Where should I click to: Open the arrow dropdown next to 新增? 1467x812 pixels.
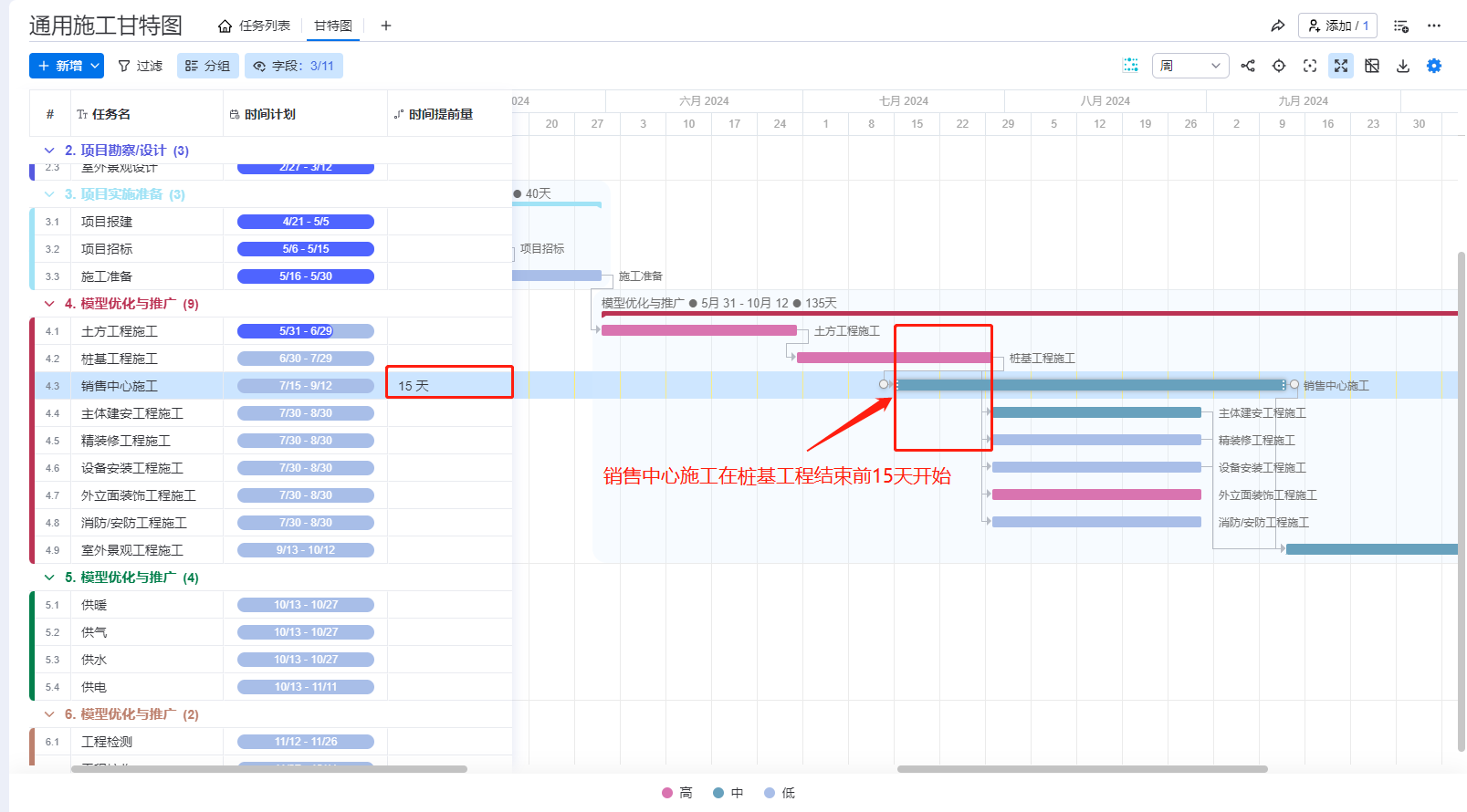(x=95, y=66)
